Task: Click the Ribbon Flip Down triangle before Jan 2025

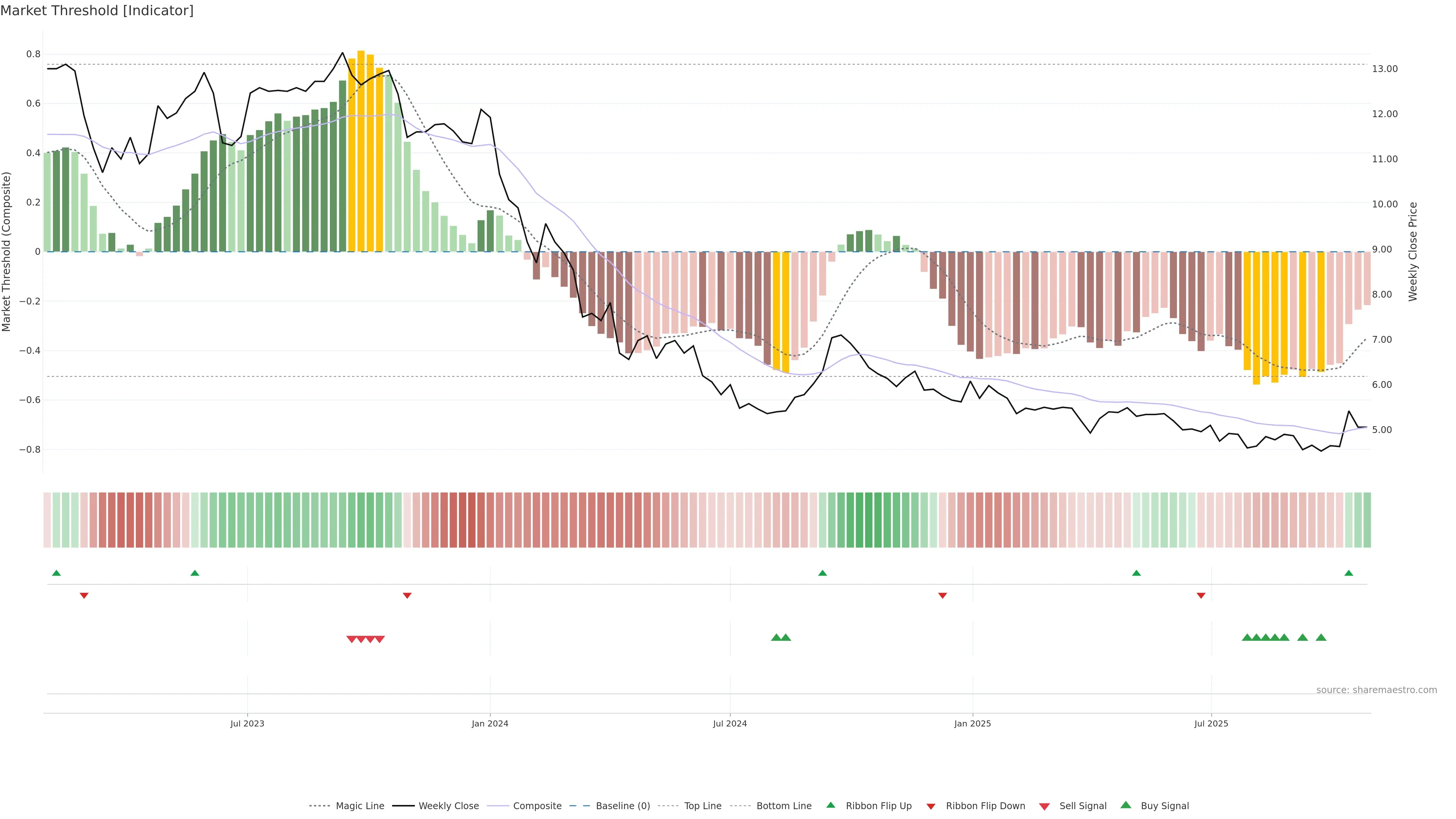Action: tap(942, 595)
